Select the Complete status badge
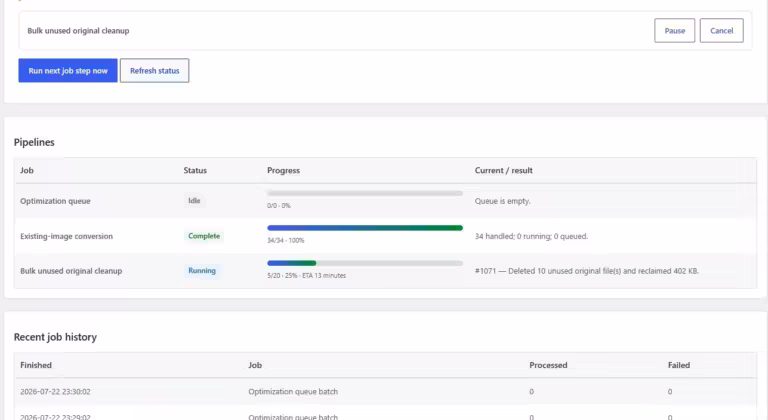 [x=204, y=236]
